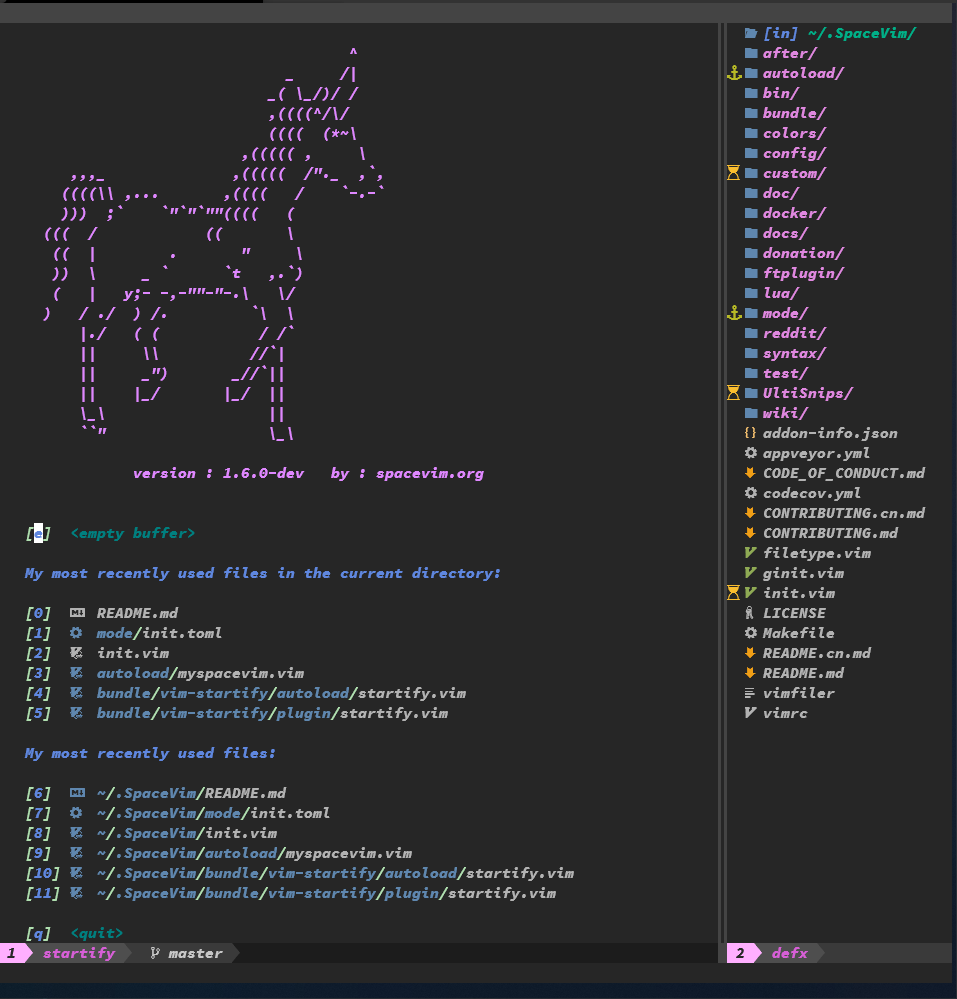Click the lines icon beside vimfiler
Viewport: 957px width, 999px height.
[x=750, y=693]
